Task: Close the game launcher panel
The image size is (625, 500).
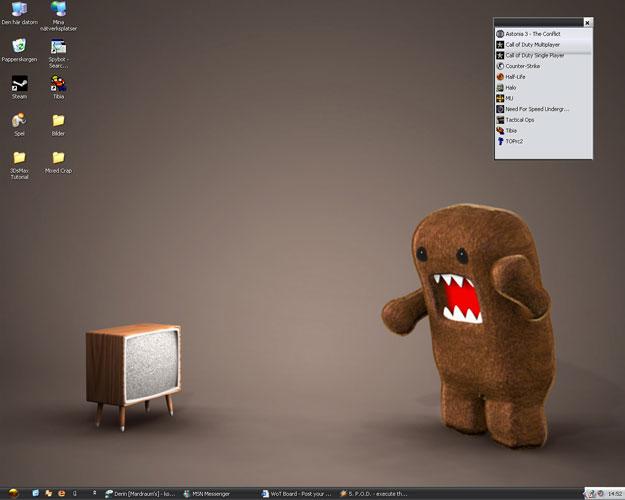Action: click(x=587, y=22)
